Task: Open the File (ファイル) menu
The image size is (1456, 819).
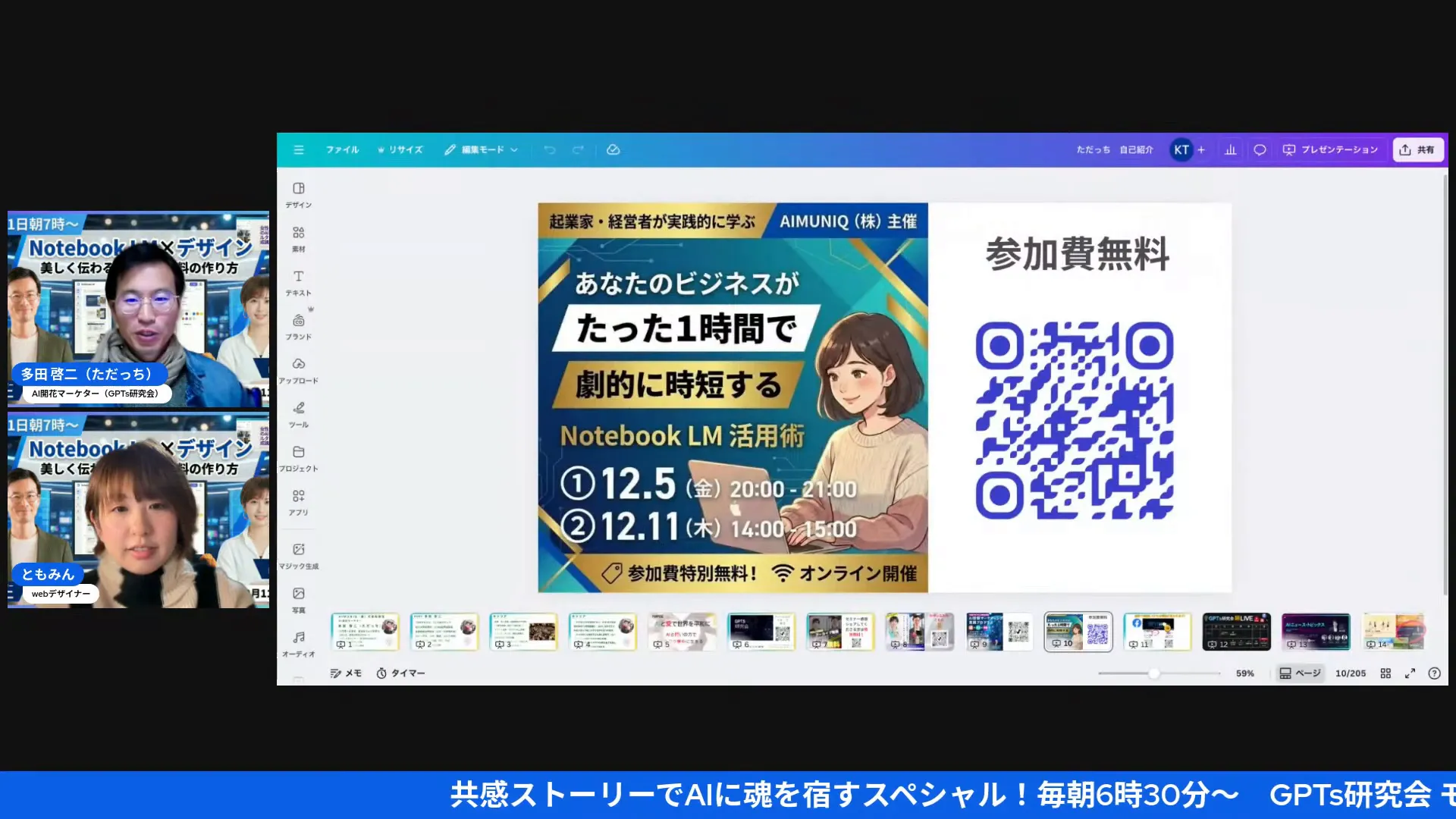Action: pos(342,150)
